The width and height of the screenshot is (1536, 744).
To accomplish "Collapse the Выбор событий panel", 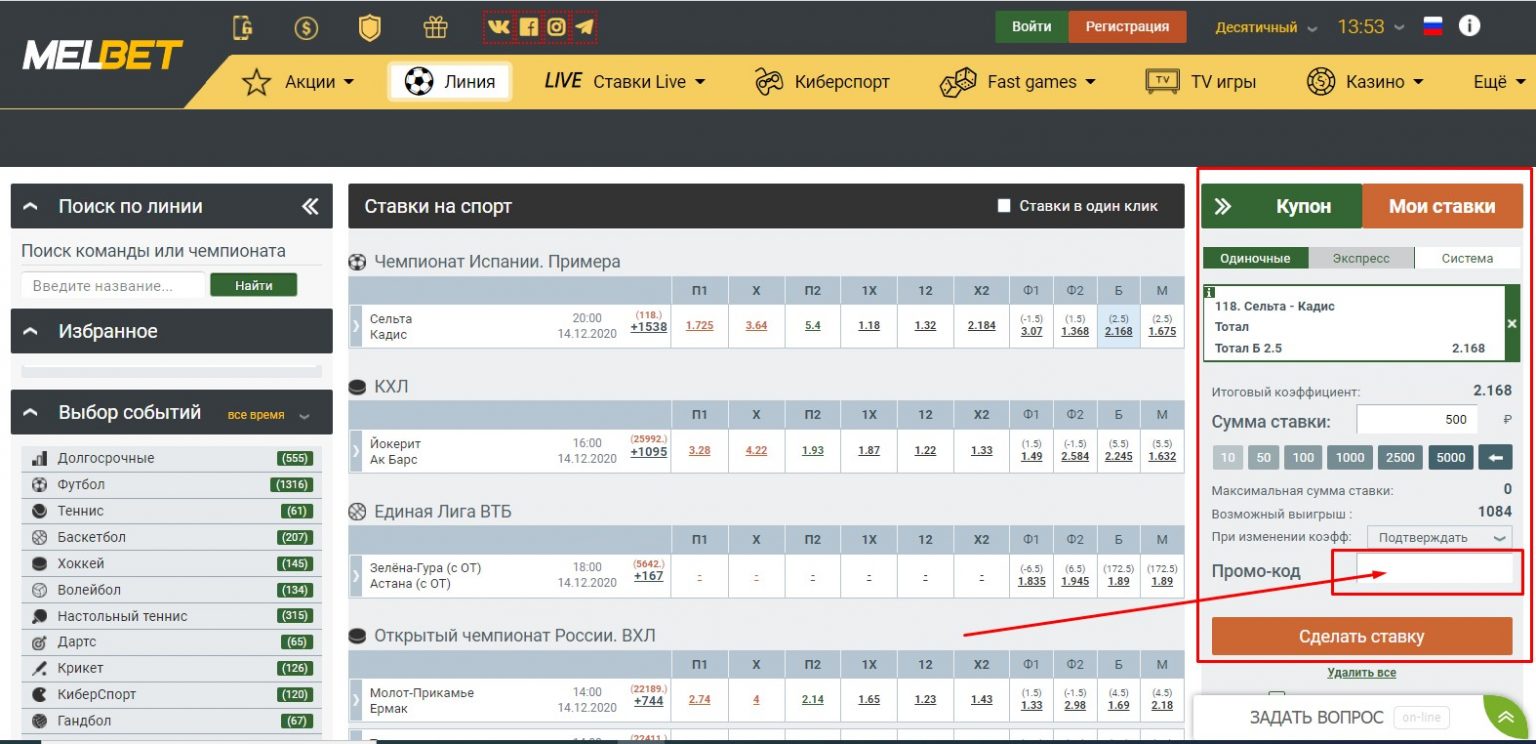I will coord(30,413).
